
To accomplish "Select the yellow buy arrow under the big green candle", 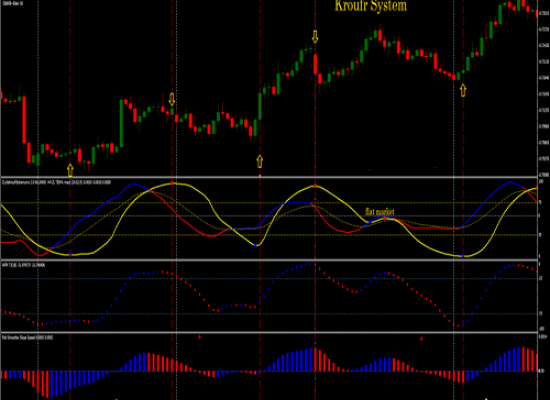I will (x=260, y=161).
